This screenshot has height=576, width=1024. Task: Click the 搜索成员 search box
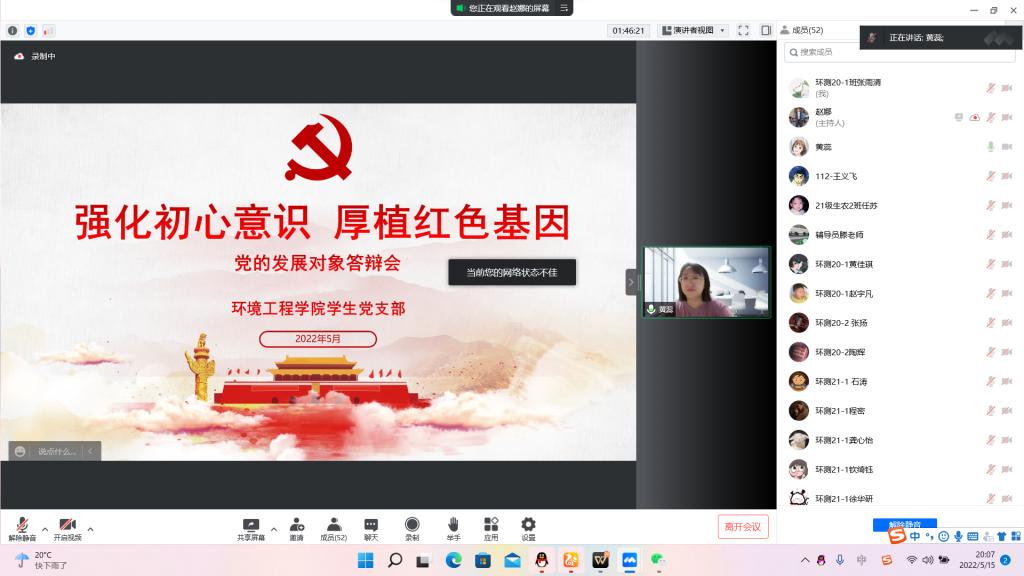tap(900, 52)
